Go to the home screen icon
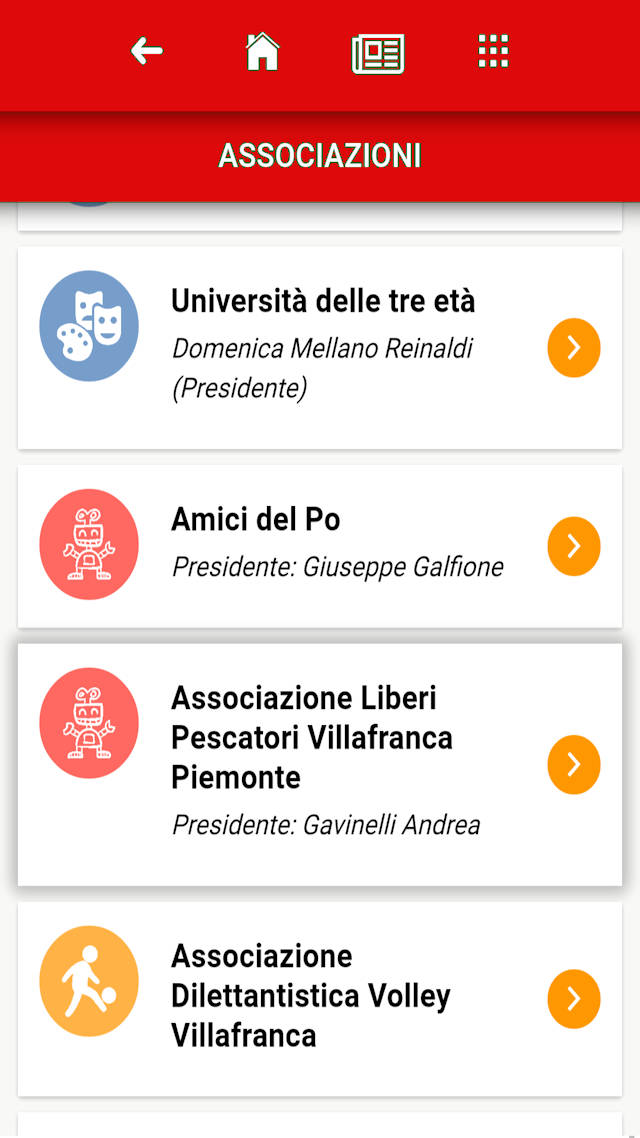This screenshot has height=1138, width=640. point(263,51)
